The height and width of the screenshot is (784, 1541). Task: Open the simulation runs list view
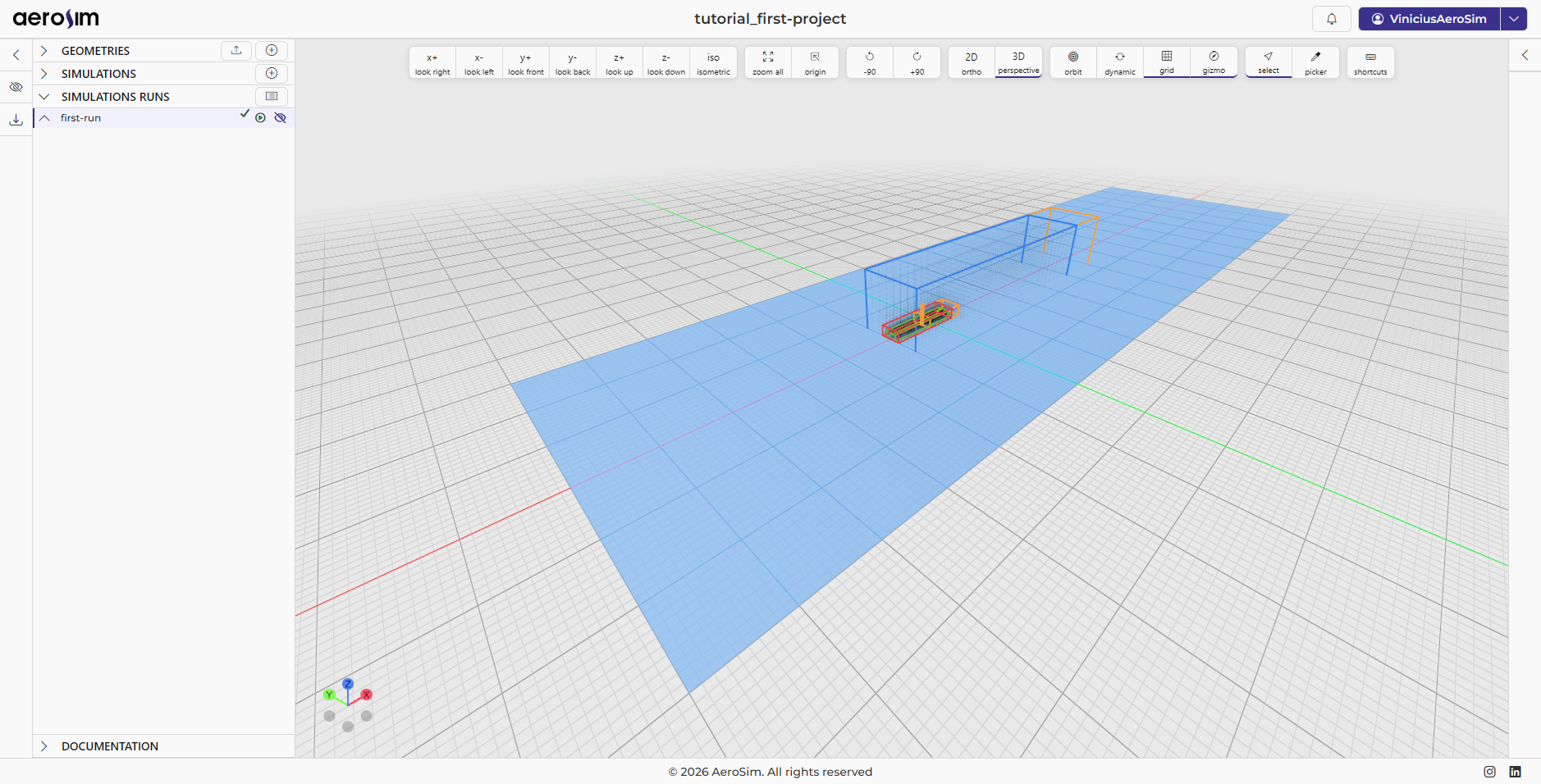[272, 96]
